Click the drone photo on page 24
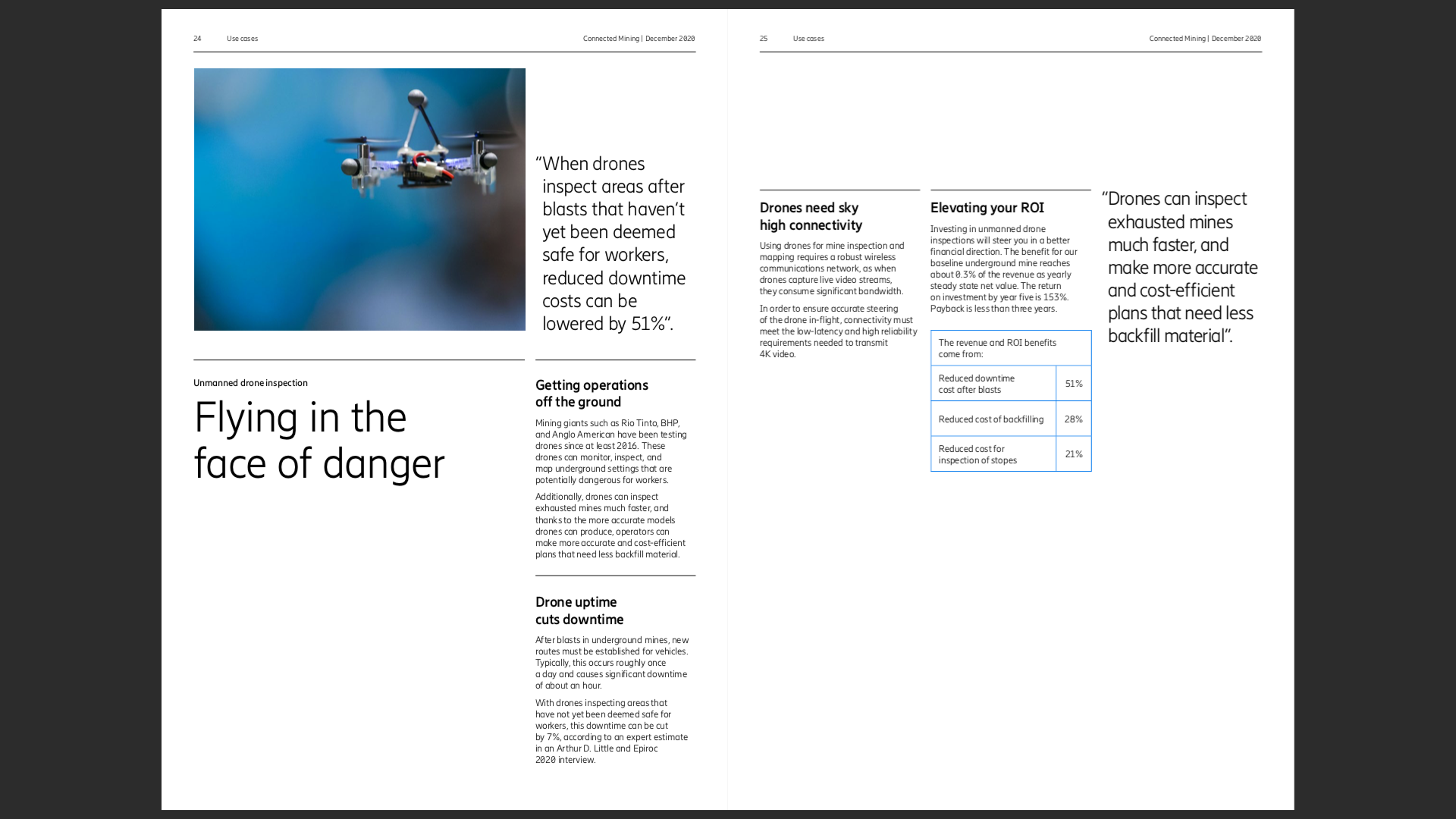The width and height of the screenshot is (1456, 819). coord(359,199)
